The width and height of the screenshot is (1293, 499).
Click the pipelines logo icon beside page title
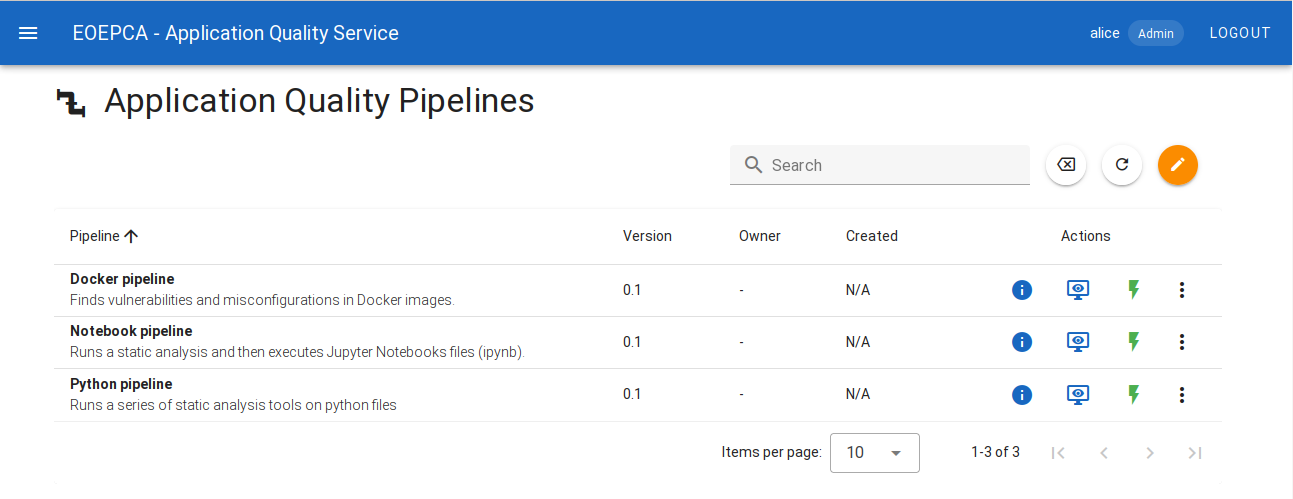[71, 102]
